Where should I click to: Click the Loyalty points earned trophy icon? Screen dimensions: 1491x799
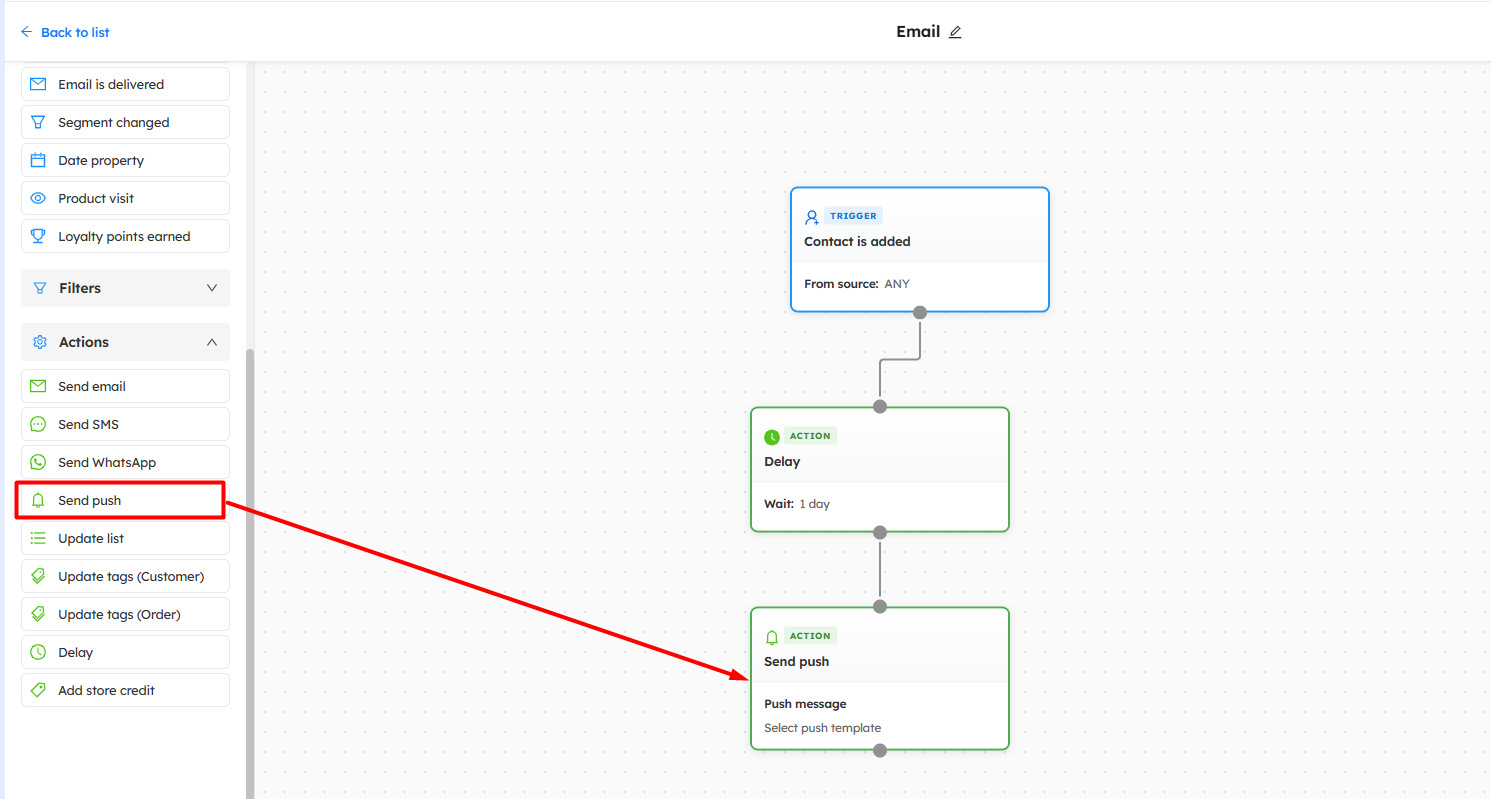click(38, 236)
